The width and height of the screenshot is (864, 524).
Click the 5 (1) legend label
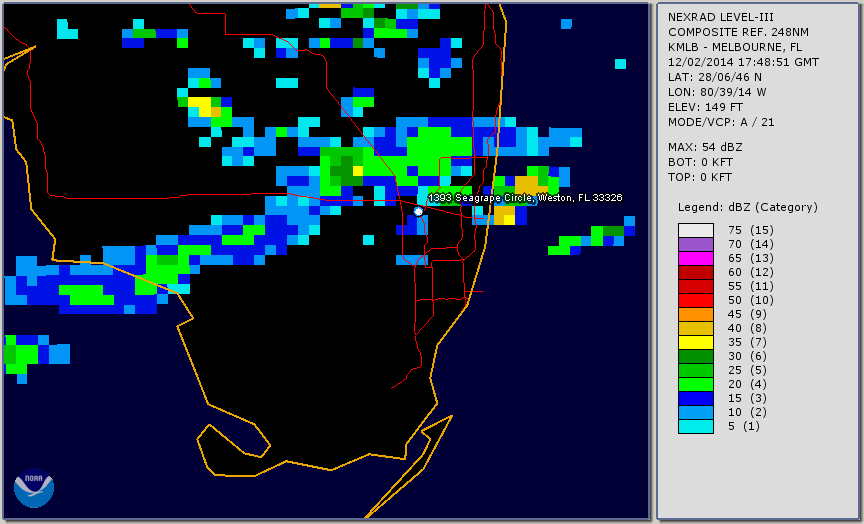[743, 426]
